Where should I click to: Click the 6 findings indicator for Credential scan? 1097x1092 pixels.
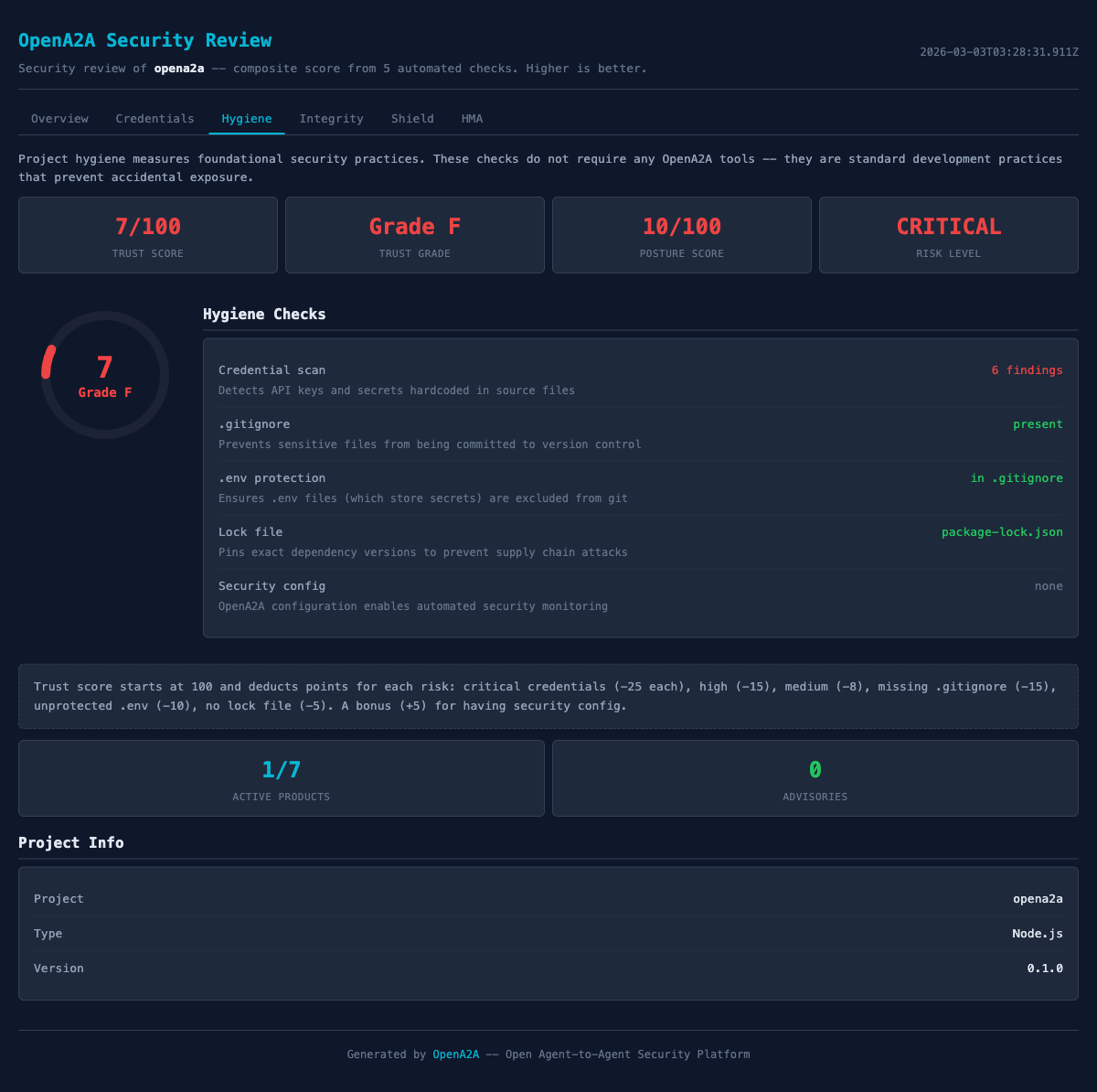point(1028,369)
